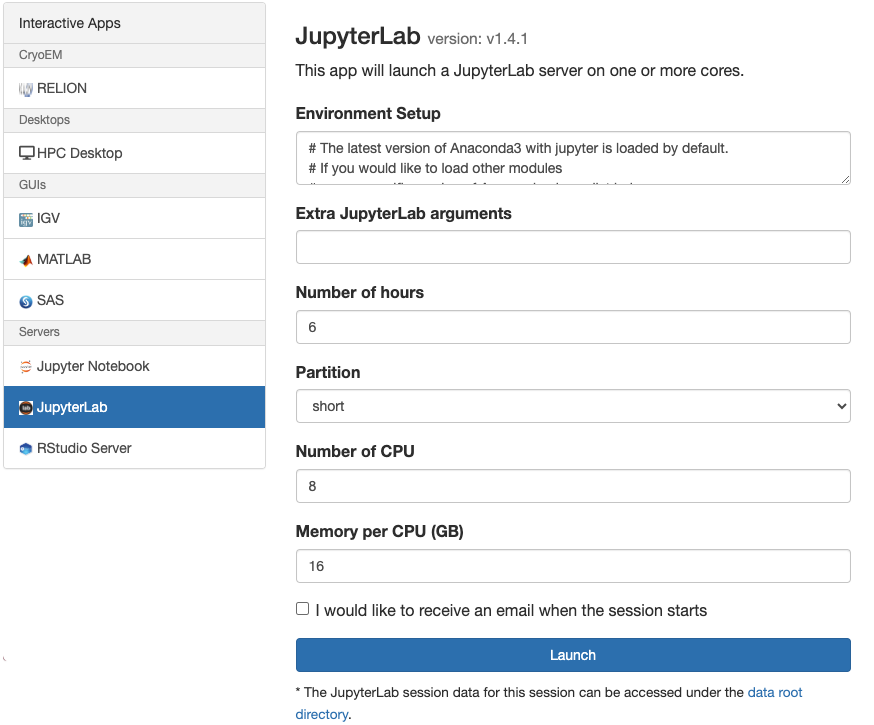Open the RStudio Server app entry

point(84,448)
